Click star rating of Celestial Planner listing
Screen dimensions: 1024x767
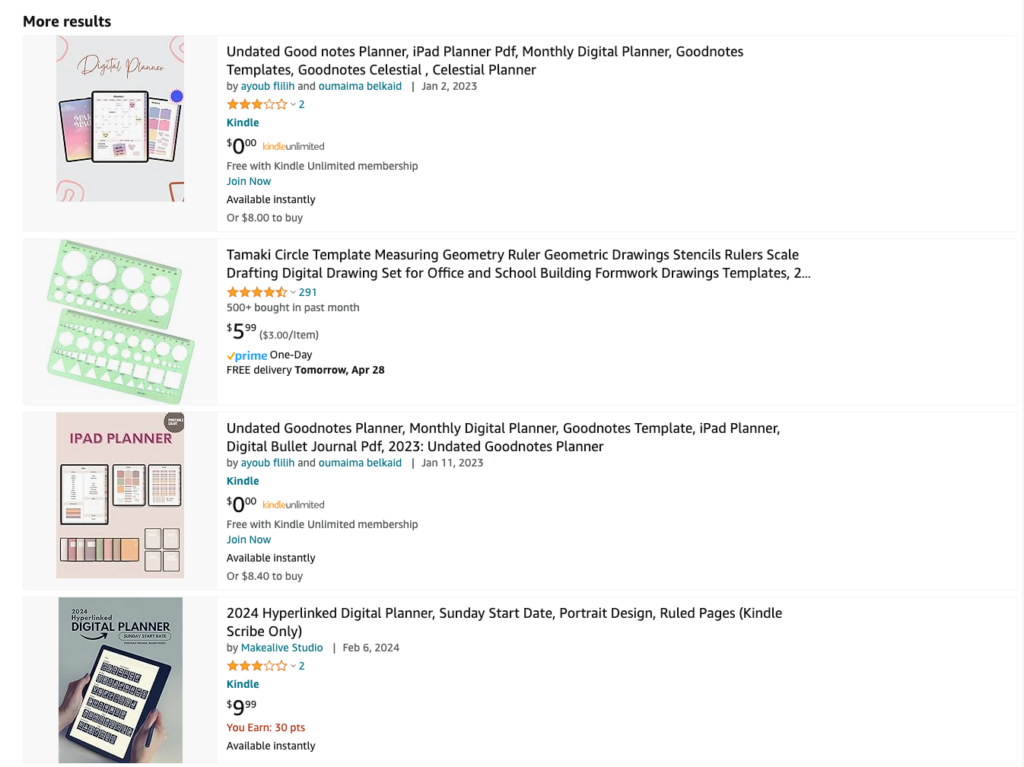257,105
